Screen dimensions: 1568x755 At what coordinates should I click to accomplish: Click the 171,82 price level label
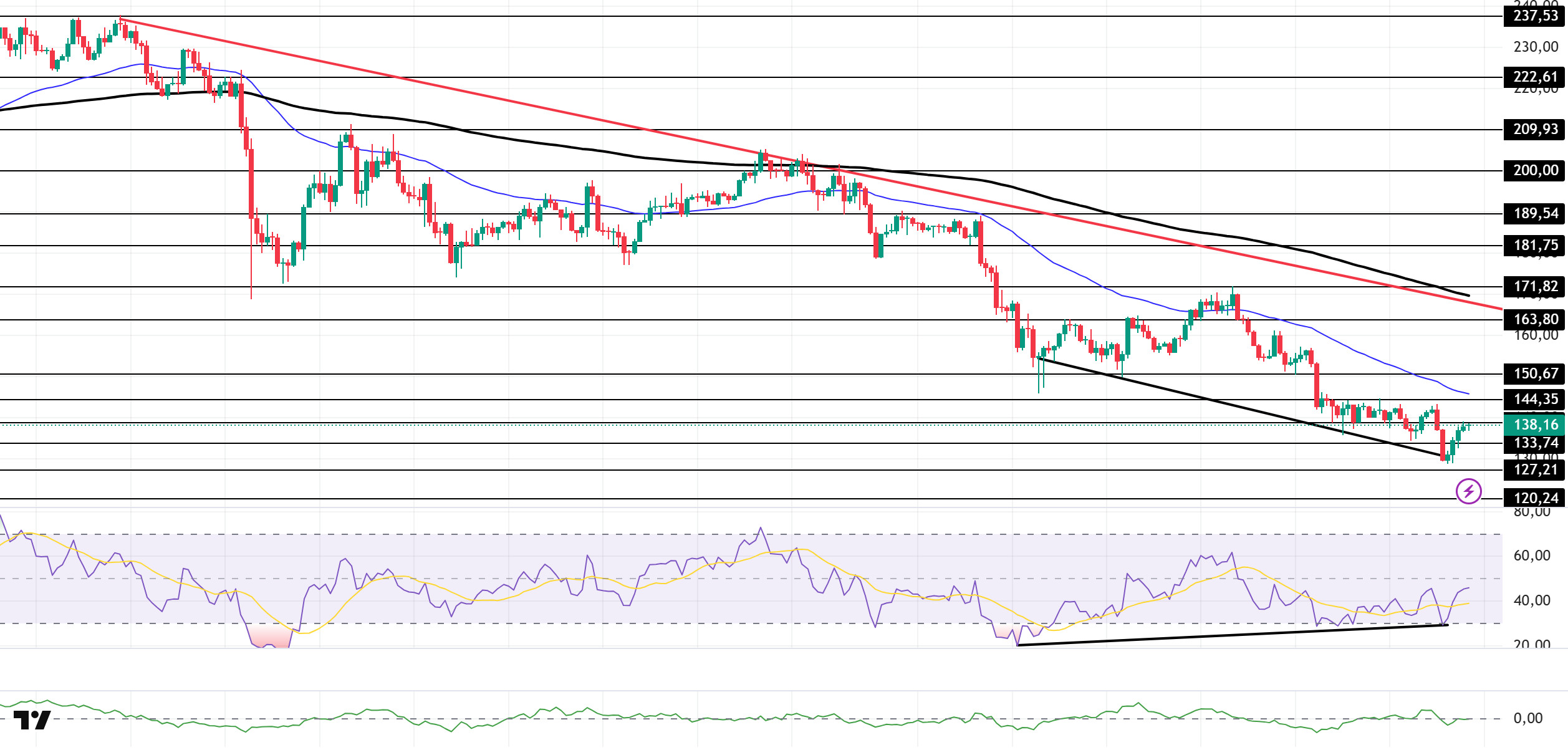pos(1535,286)
